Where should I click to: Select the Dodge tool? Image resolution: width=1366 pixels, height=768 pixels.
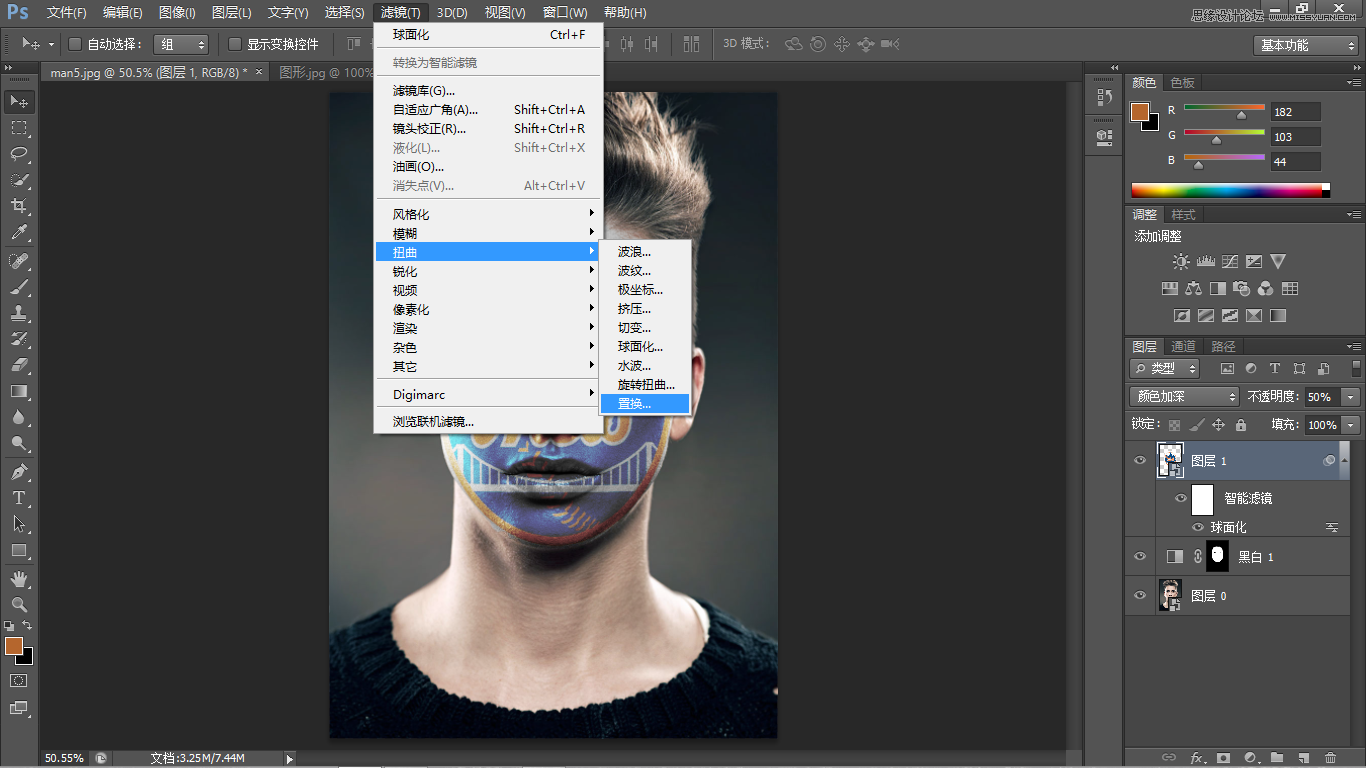click(19, 443)
